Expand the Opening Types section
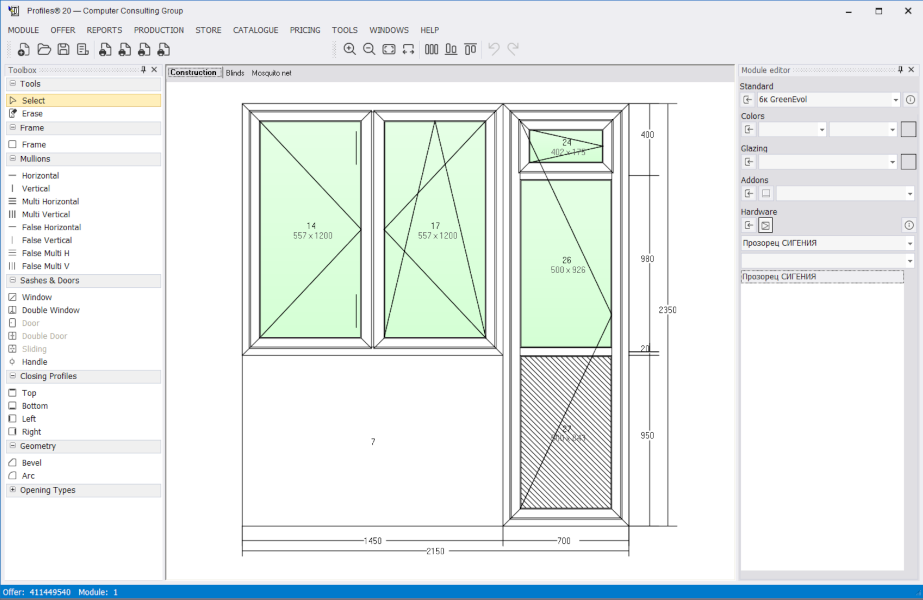The image size is (923, 600). [x=12, y=489]
